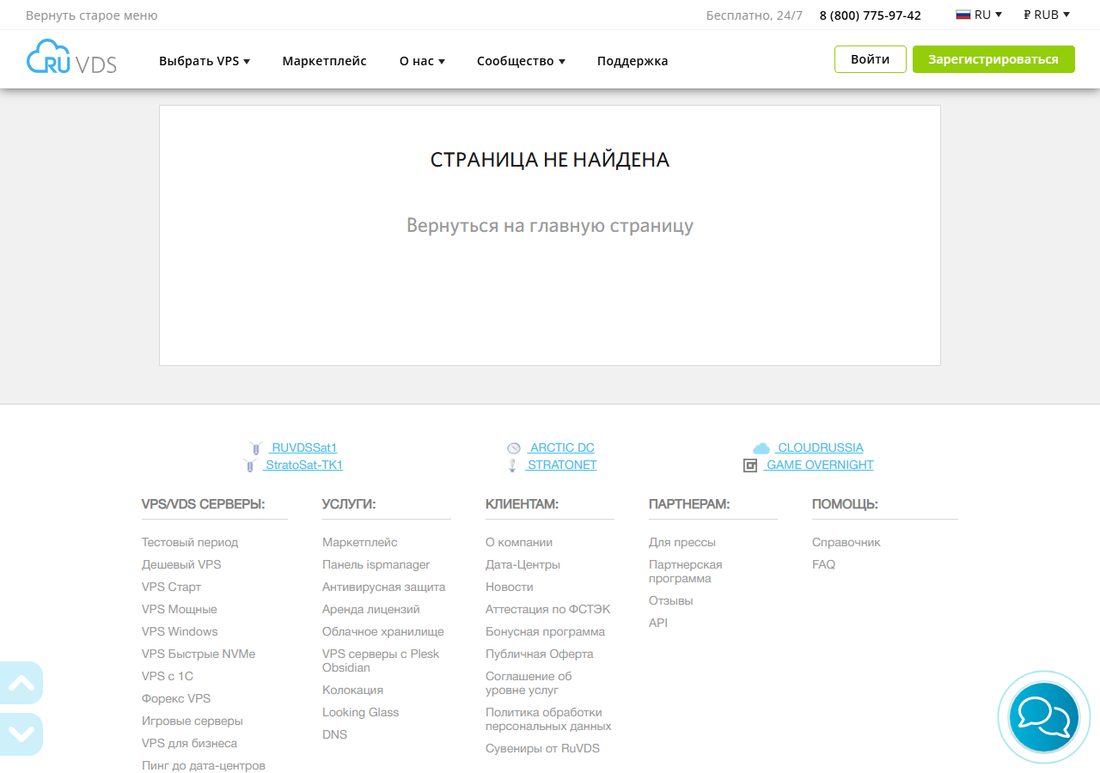Click the RuVDS cloud logo

[x=72, y=58]
